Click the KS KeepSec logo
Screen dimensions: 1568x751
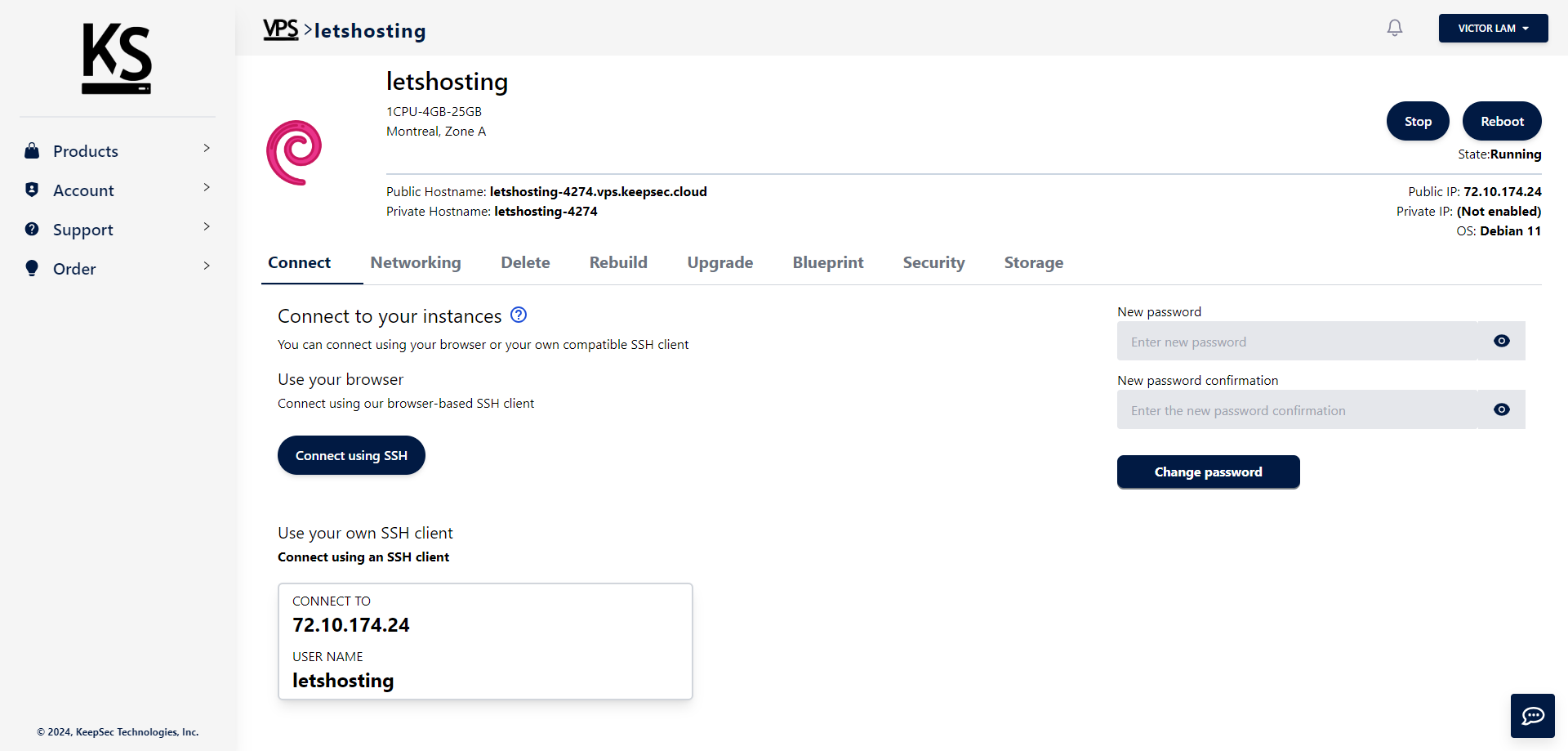(x=117, y=58)
